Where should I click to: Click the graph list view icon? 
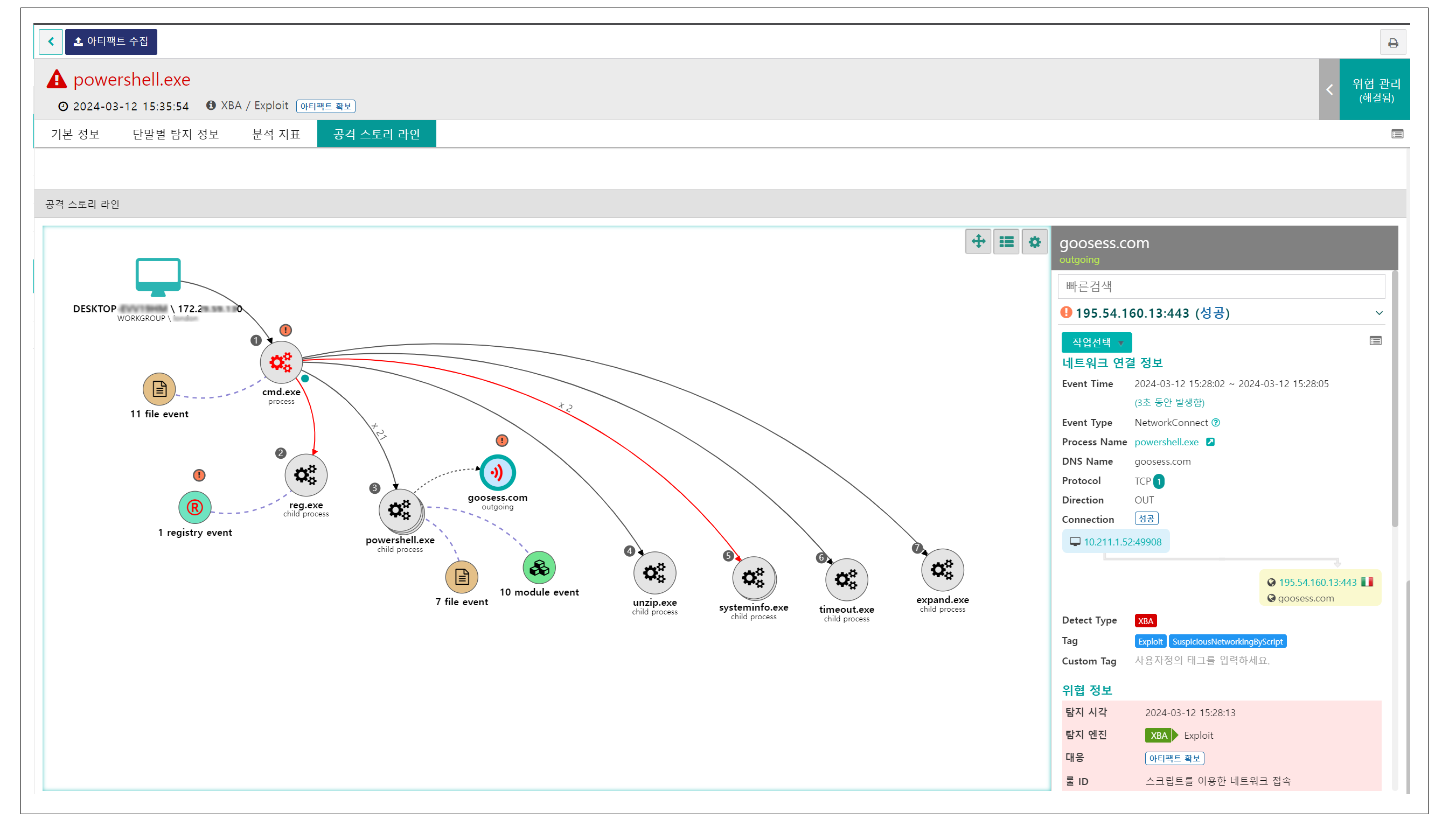[x=1006, y=242]
